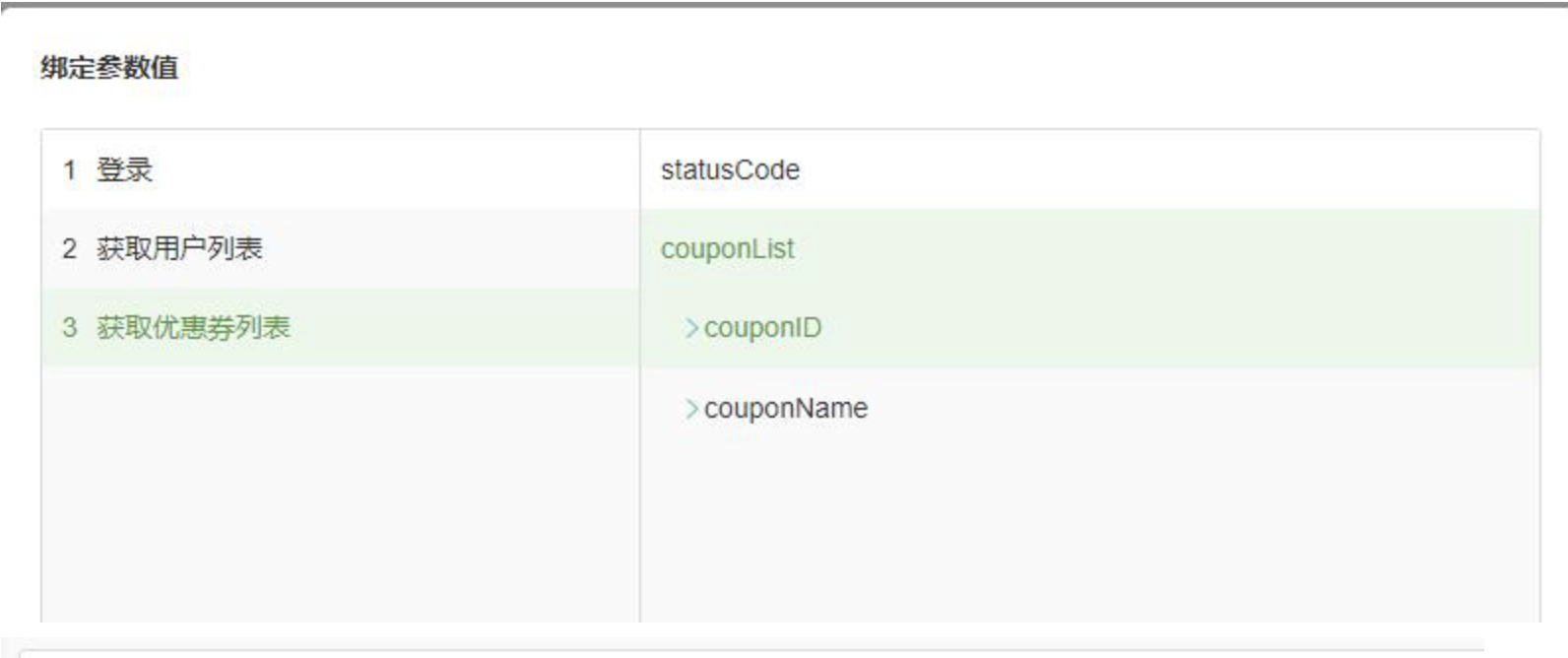Click step number 3 beside 获取优惠券列表
Image resolution: width=1568 pixels, height=658 pixels.
coord(69,328)
